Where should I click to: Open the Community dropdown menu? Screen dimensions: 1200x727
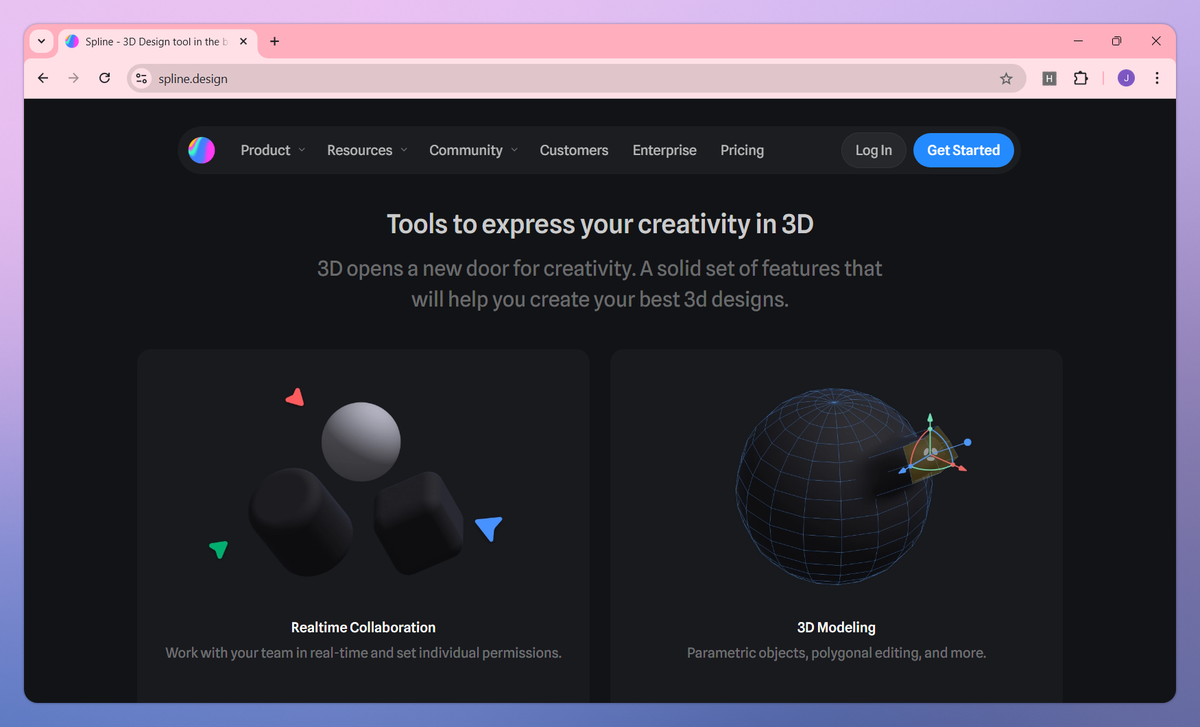click(x=466, y=150)
